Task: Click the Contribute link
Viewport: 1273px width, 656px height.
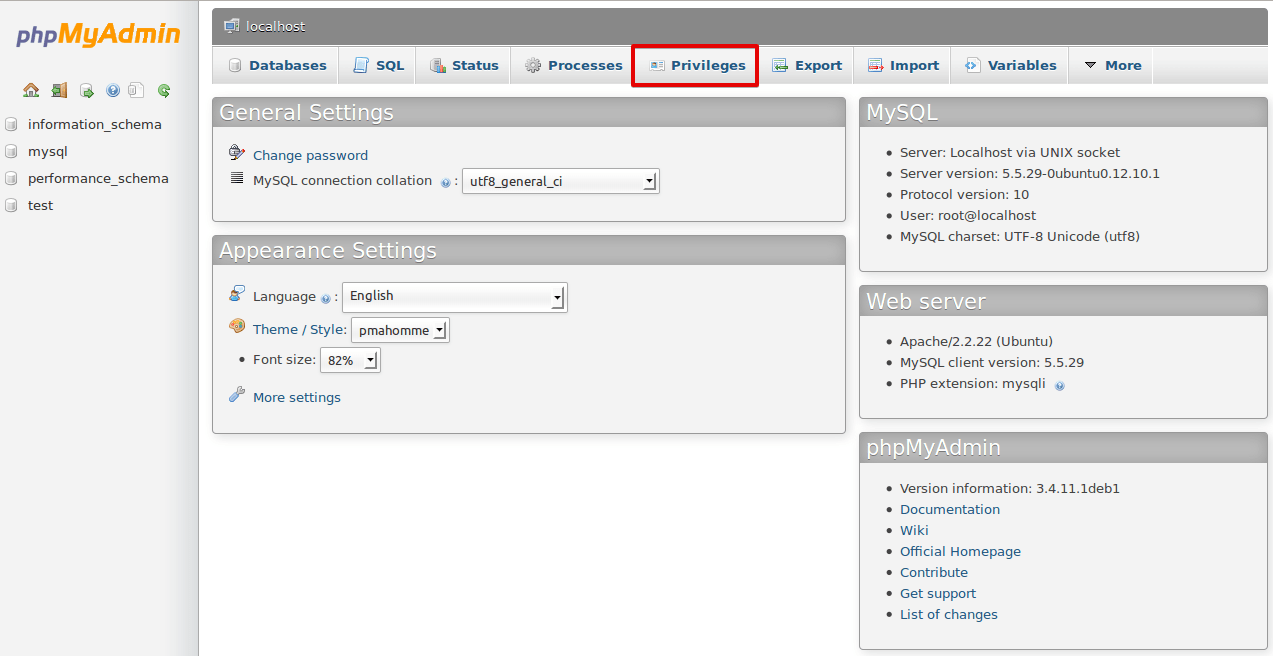Action: point(934,573)
